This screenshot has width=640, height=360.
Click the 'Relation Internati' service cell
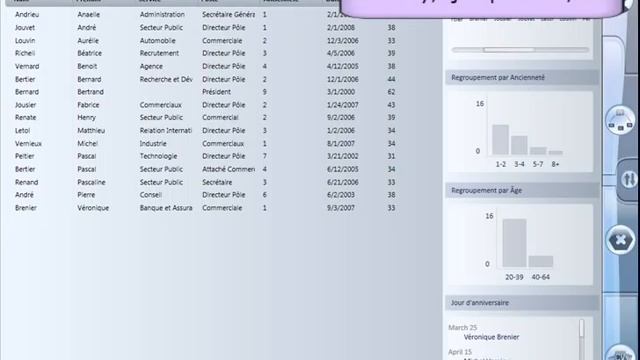click(x=166, y=131)
